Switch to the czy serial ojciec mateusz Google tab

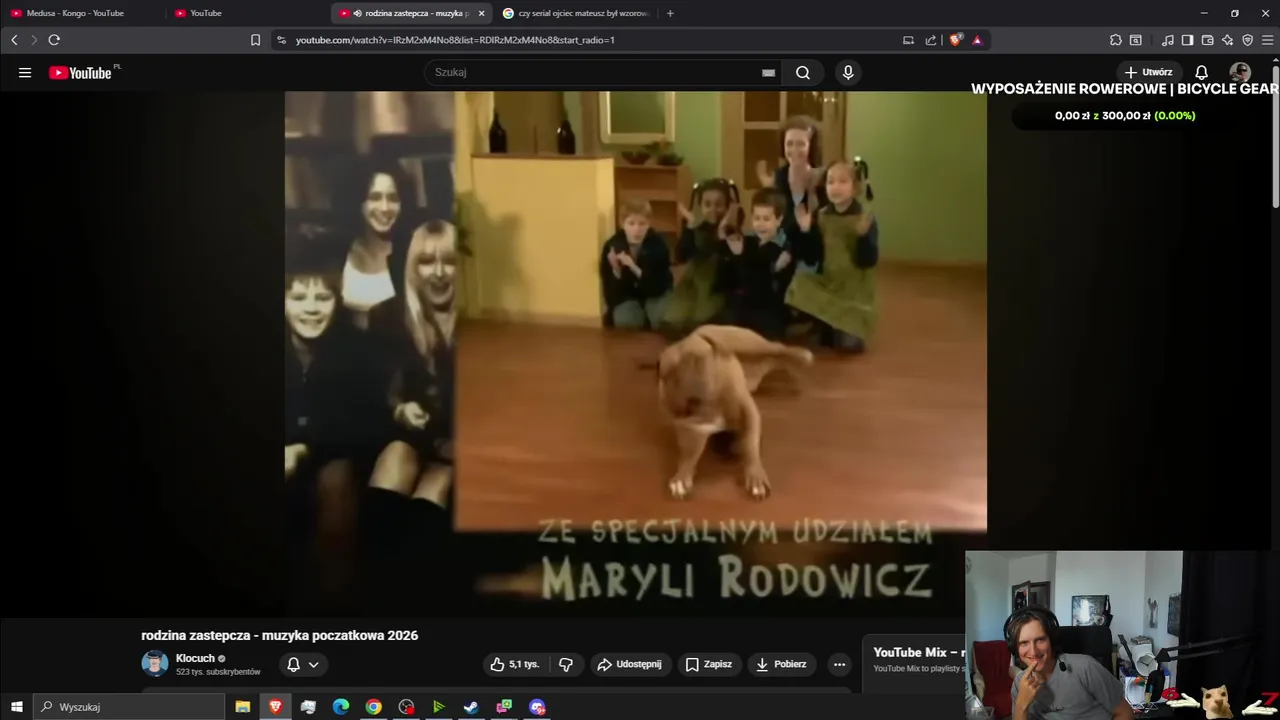pos(577,13)
